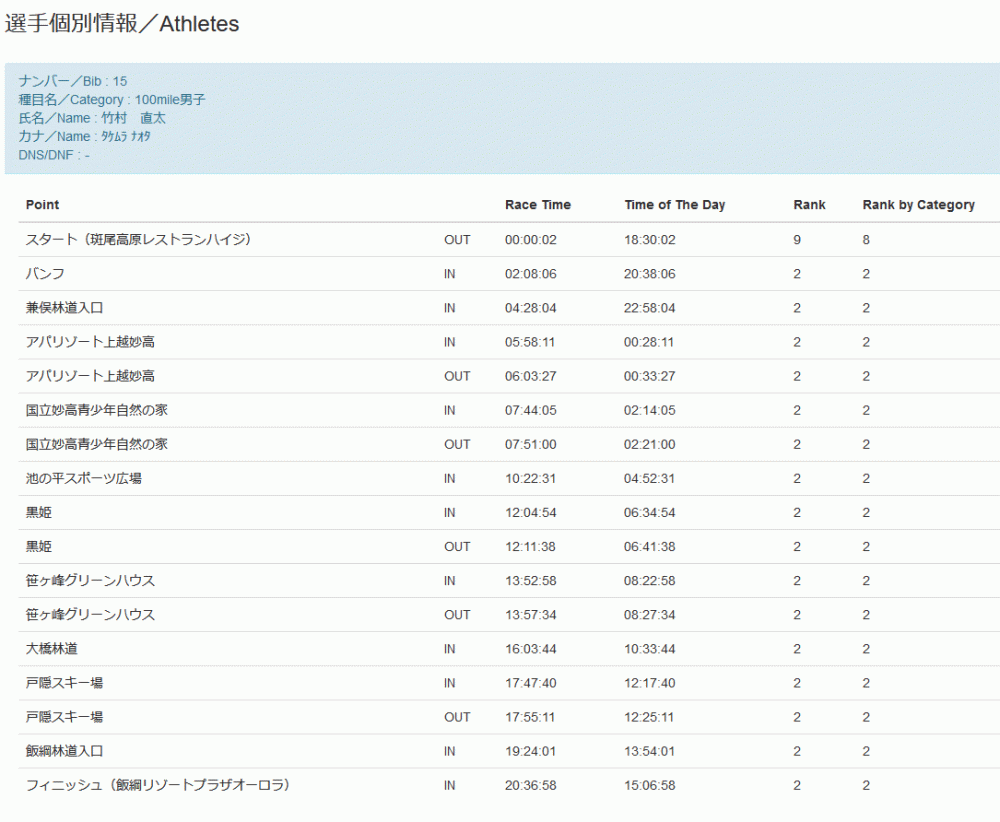The width and height of the screenshot is (1000, 822).
Task: Click race time 05:58:11
Action: (x=530, y=342)
